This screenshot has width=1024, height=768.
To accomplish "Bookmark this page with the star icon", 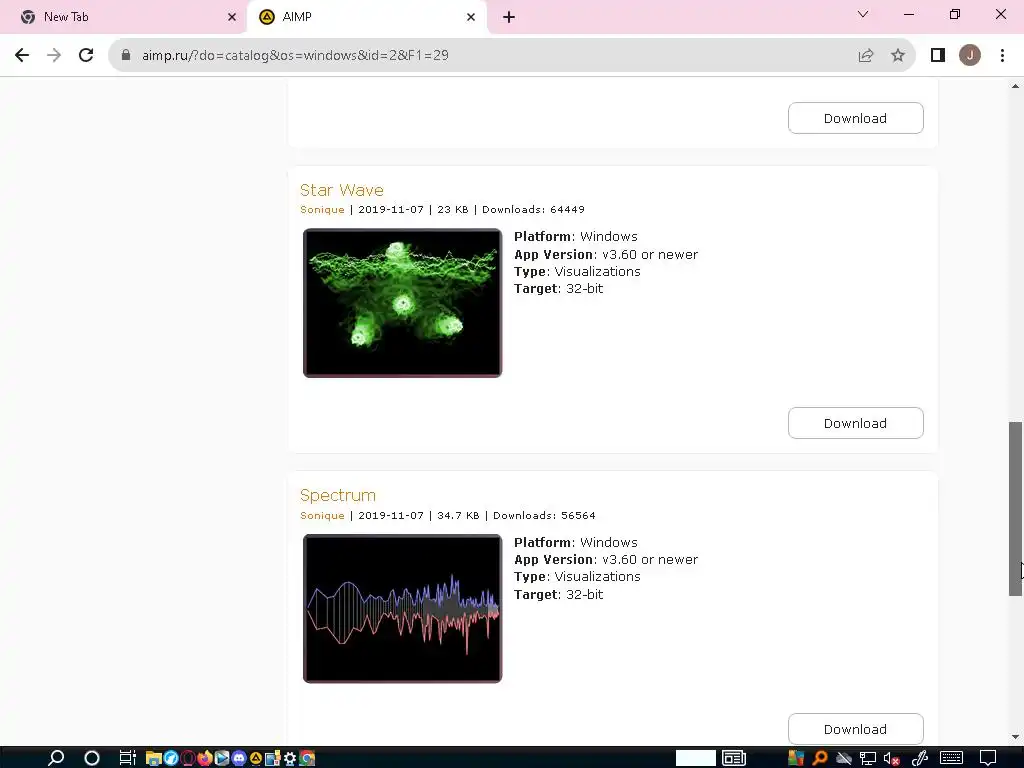I will pyautogui.click(x=898, y=55).
